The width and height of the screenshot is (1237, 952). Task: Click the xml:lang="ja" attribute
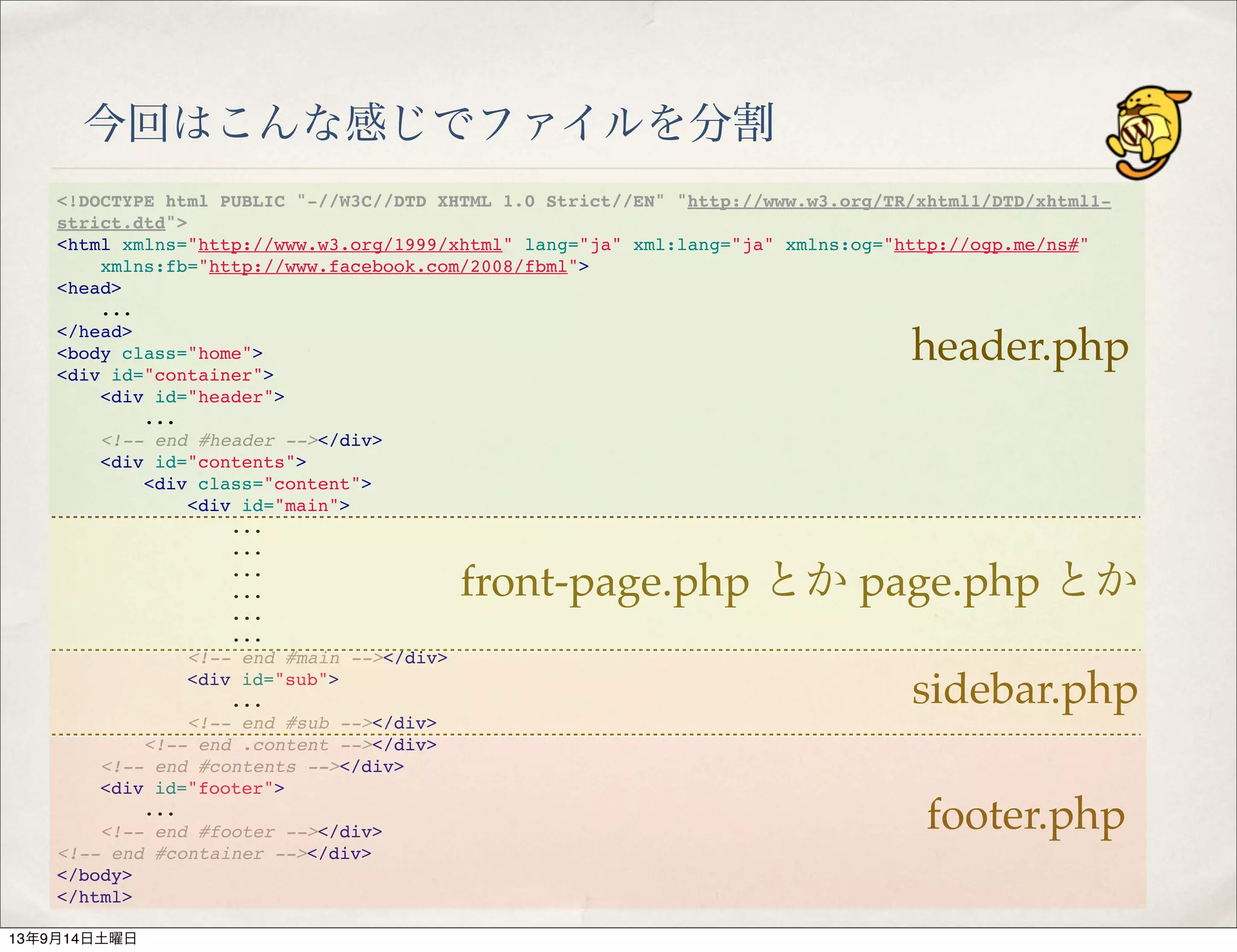703,245
